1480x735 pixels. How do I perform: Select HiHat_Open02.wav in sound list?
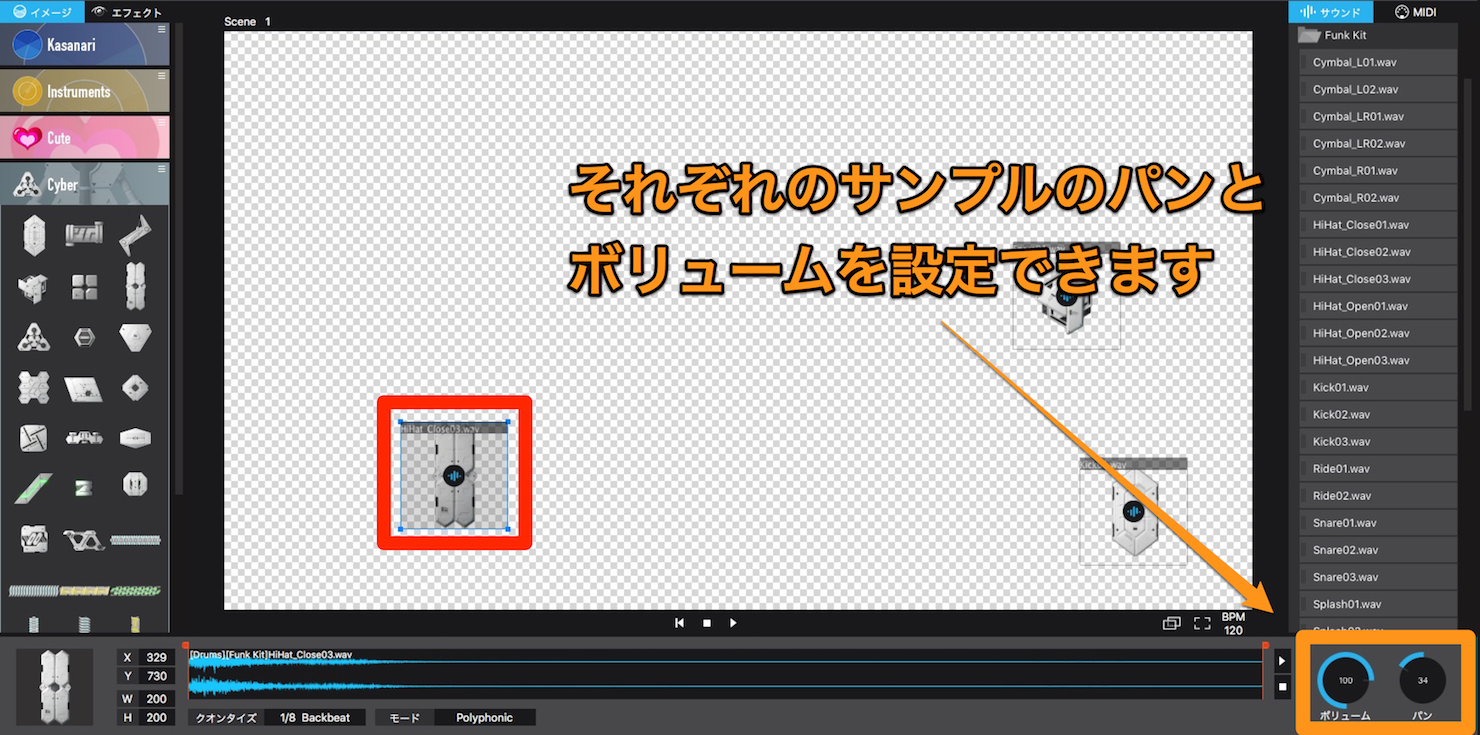tap(1378, 333)
